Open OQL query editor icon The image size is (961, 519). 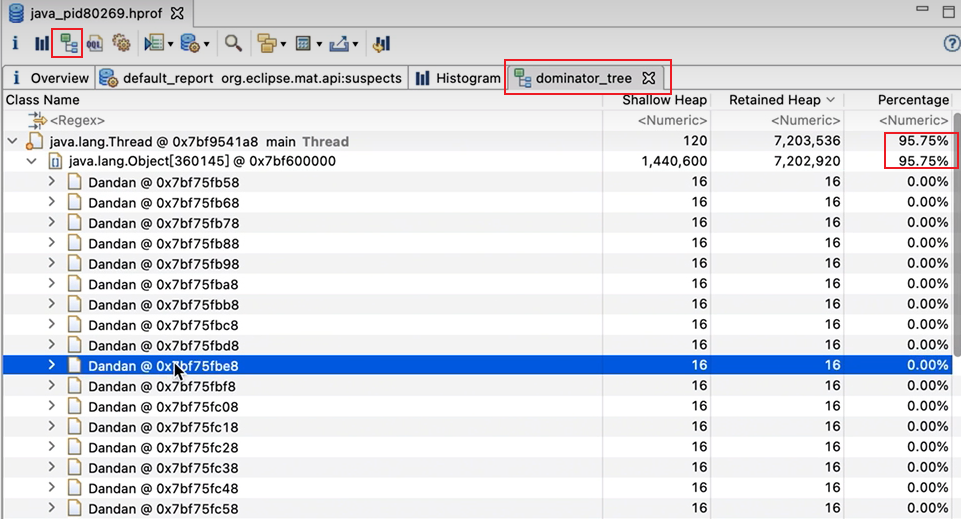[x=94, y=44]
